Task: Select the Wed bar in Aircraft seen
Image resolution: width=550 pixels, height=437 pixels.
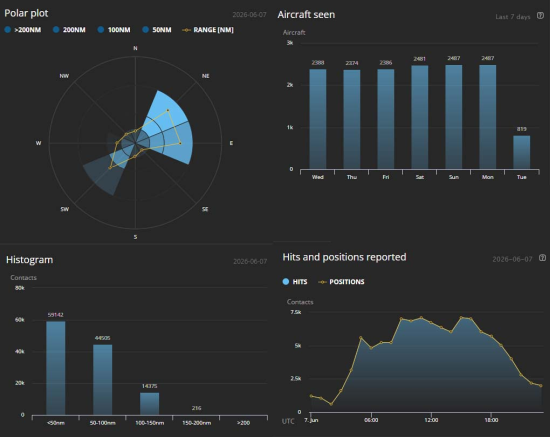Action: [318, 119]
